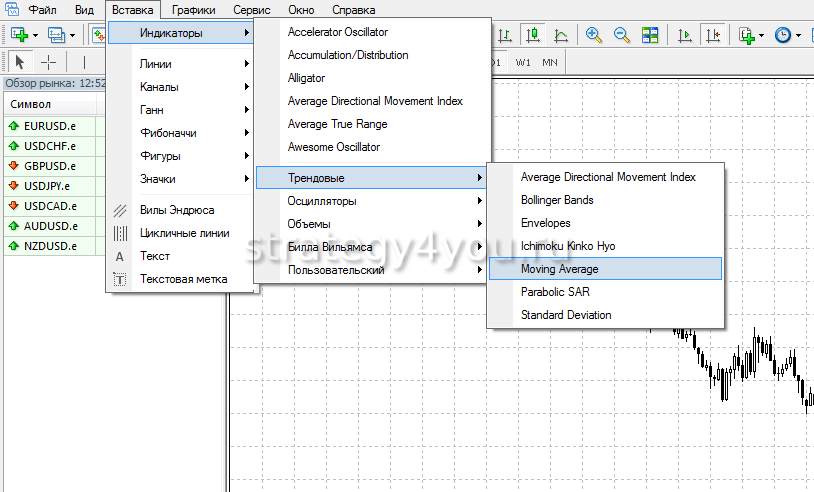Viewport: 814px width, 492px height.
Task: Select the W1 timeframe button
Action: pyautogui.click(x=524, y=62)
